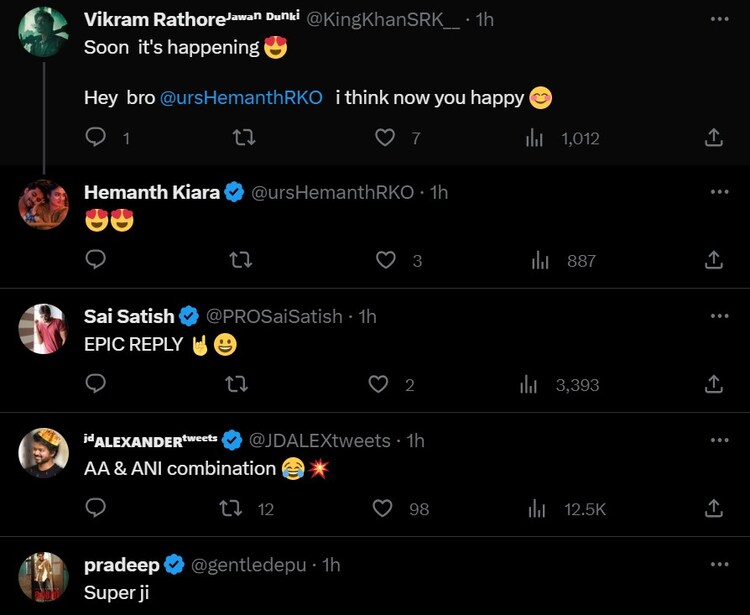The width and height of the screenshot is (750, 615).
Task: Open pradeep's profile avatar
Action: click(x=44, y=577)
